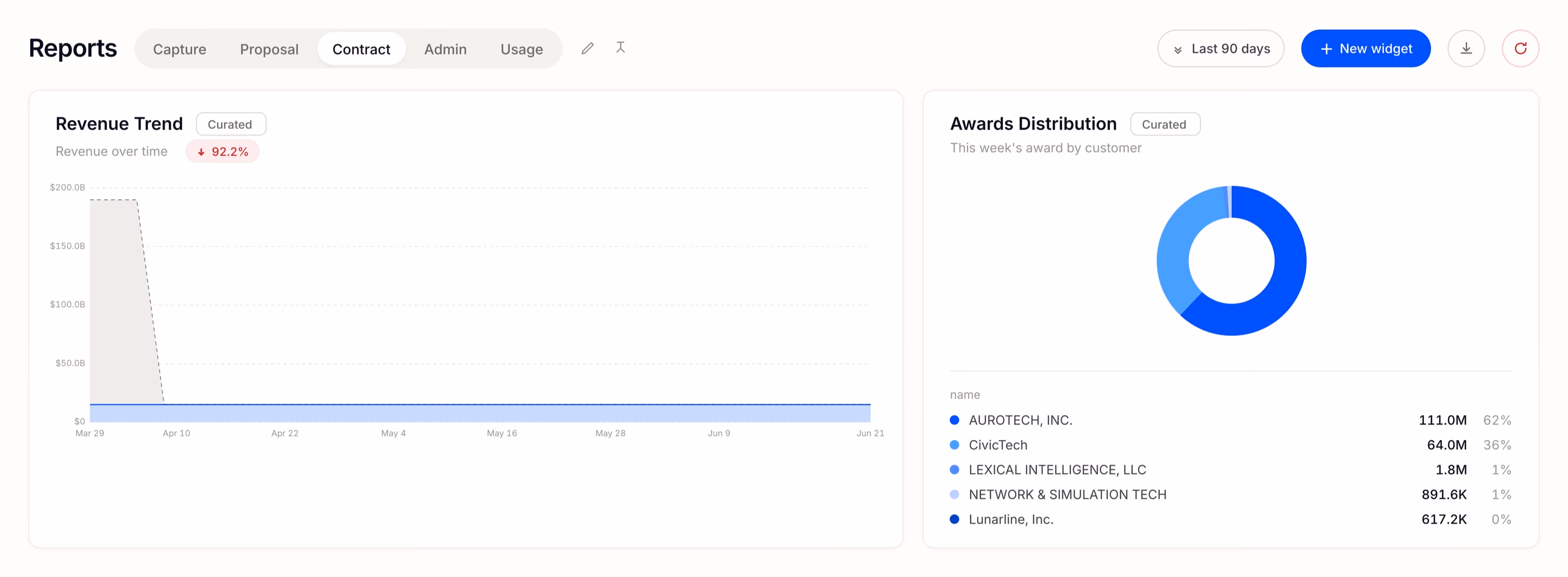Click the pin-to-top icon beside tabs

[x=620, y=48]
